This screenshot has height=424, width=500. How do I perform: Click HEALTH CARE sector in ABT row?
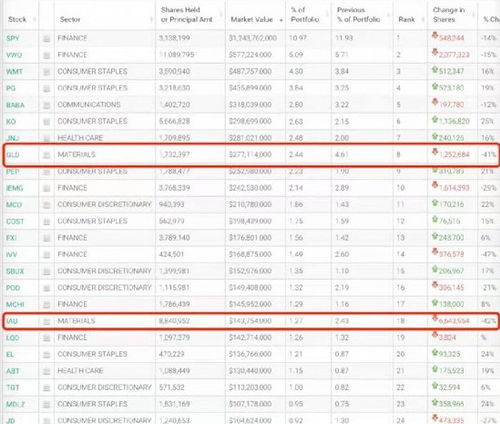tap(80, 371)
